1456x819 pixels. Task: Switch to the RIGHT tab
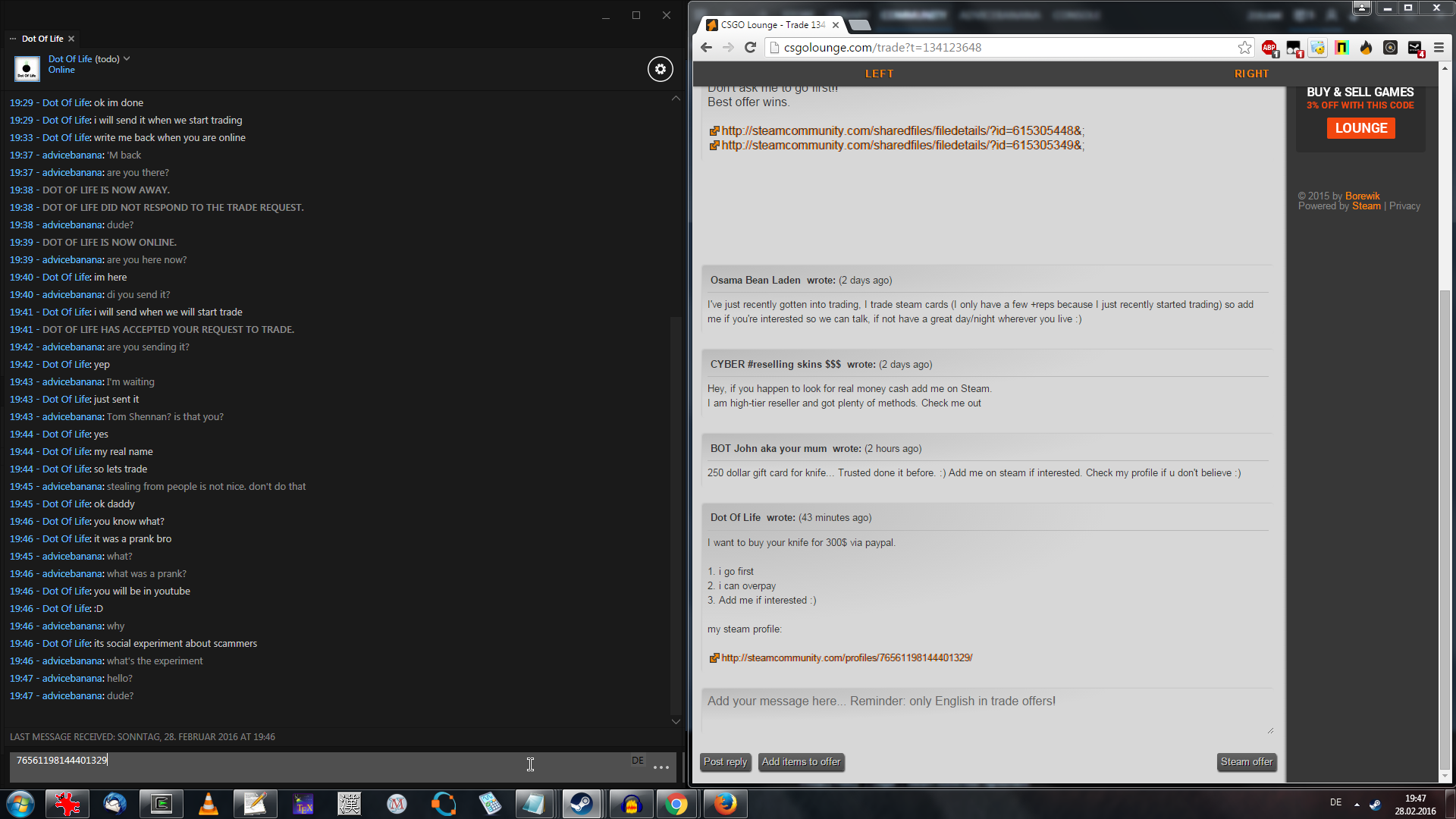1251,74
